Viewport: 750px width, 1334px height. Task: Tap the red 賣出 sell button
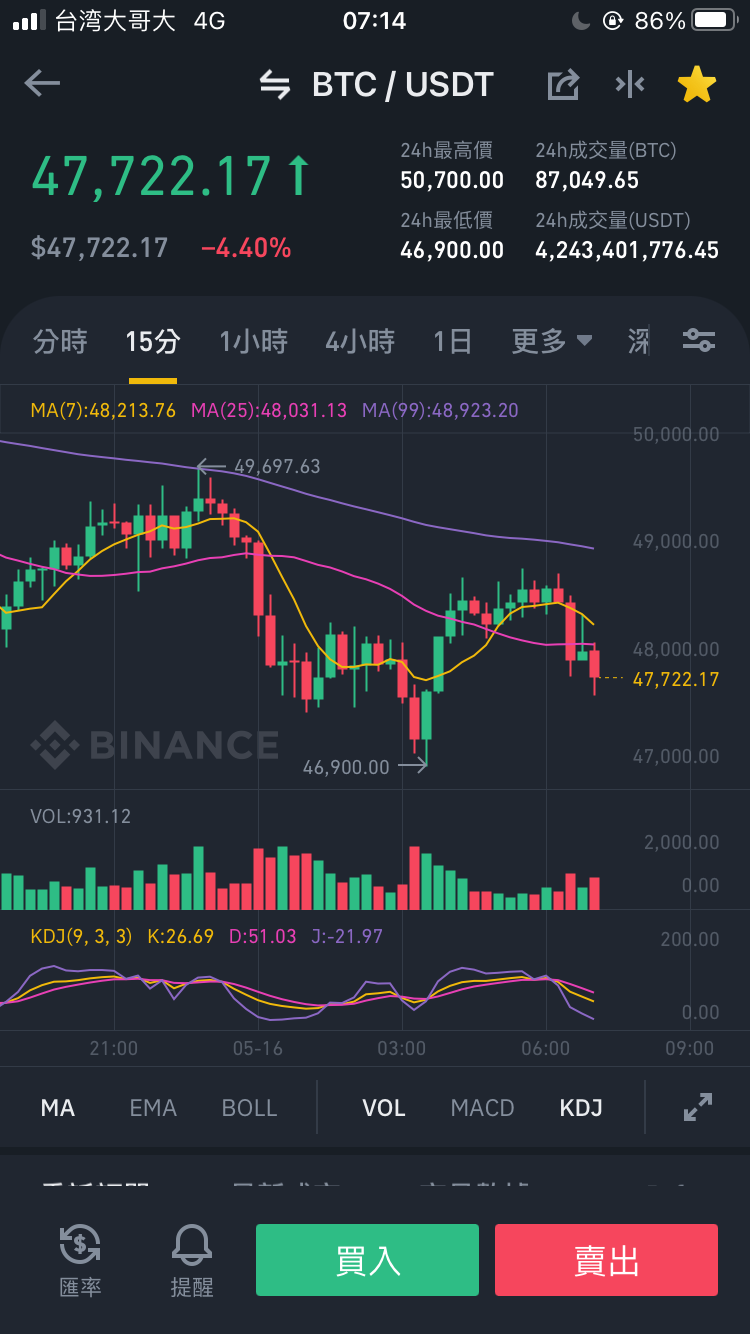pyautogui.click(x=606, y=1260)
